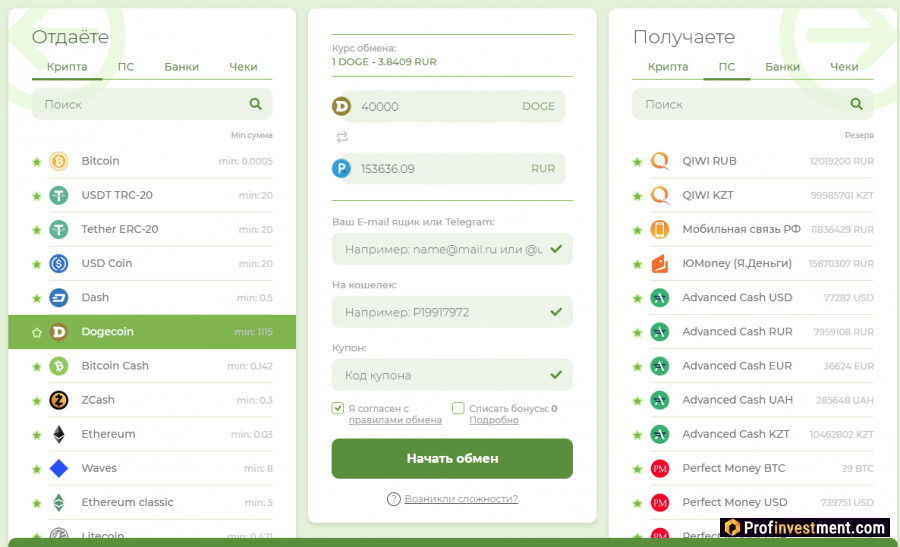Click search magnifier in Отдаёте panel
The height and width of the screenshot is (547, 900).
(x=256, y=104)
